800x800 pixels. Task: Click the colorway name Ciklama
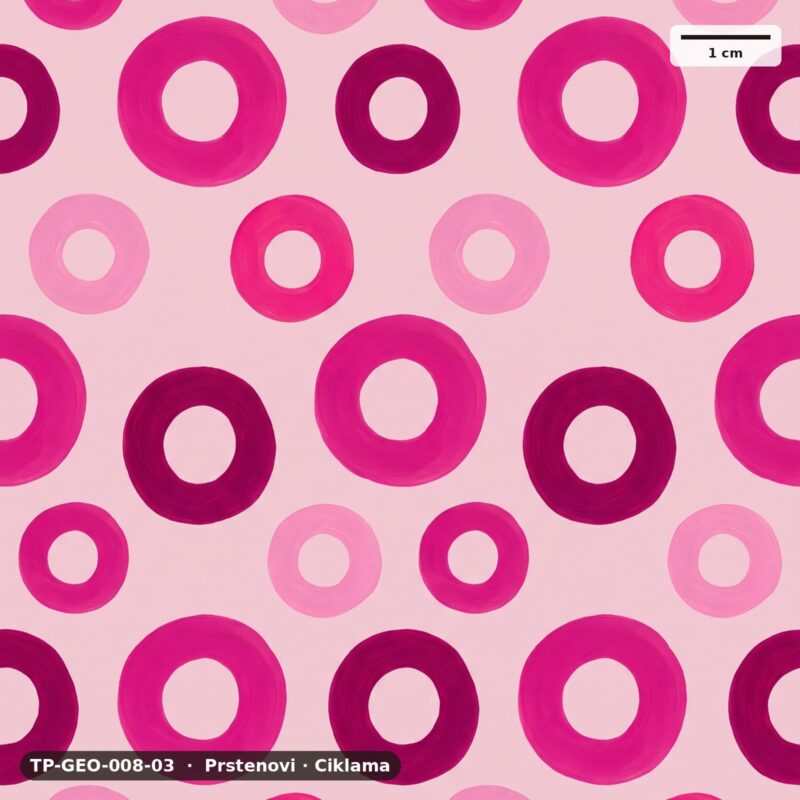coord(352,765)
